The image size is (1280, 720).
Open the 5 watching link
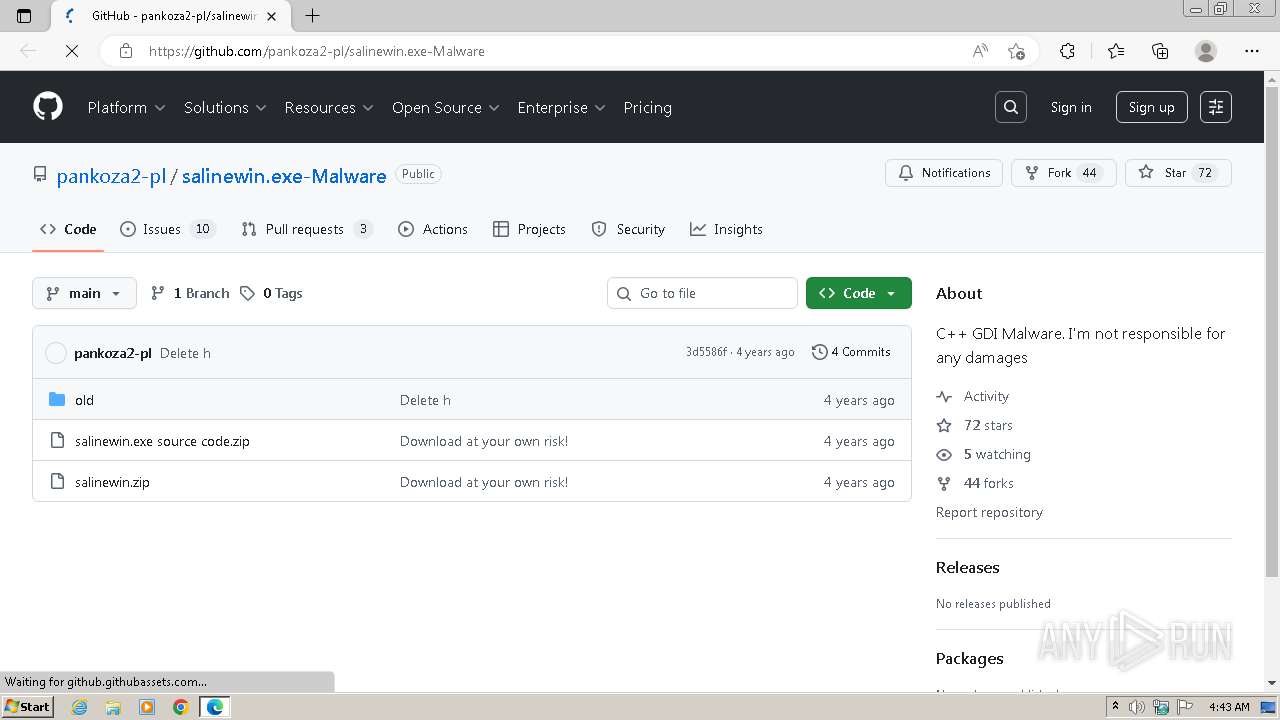point(984,454)
